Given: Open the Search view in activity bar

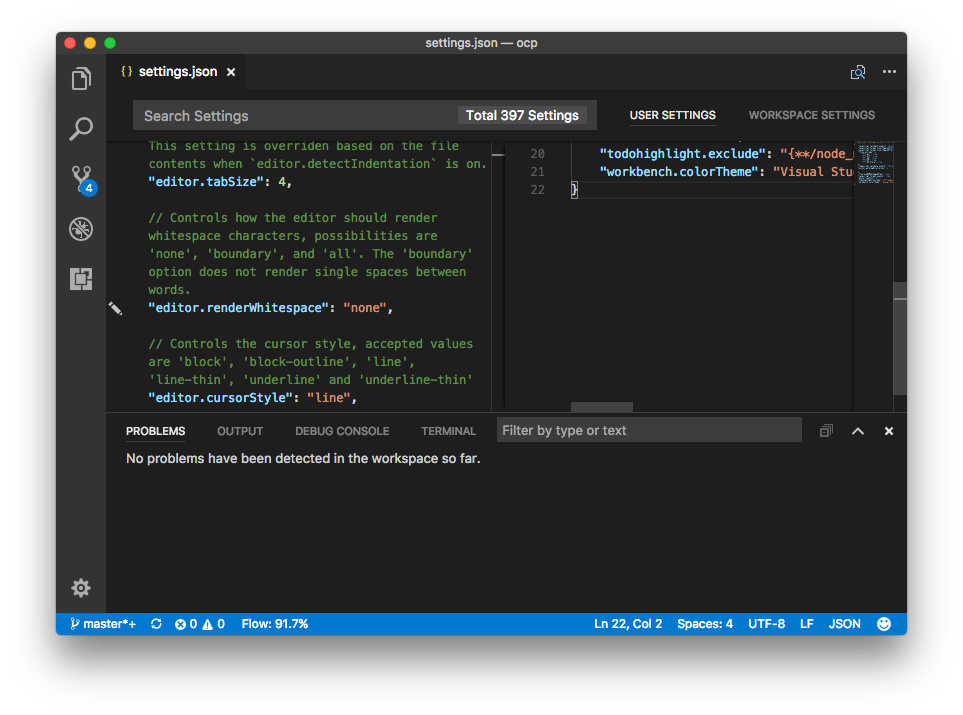Looking at the screenshot, I should (x=81, y=129).
